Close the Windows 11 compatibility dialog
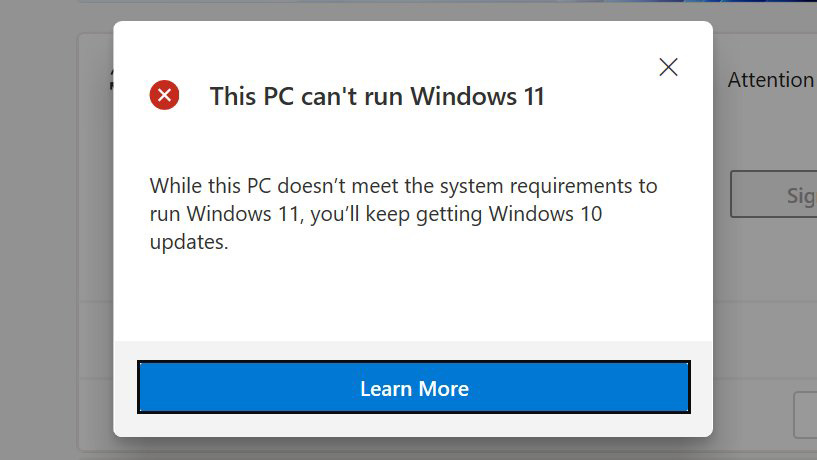This screenshot has height=460, width=817. pyautogui.click(x=669, y=67)
